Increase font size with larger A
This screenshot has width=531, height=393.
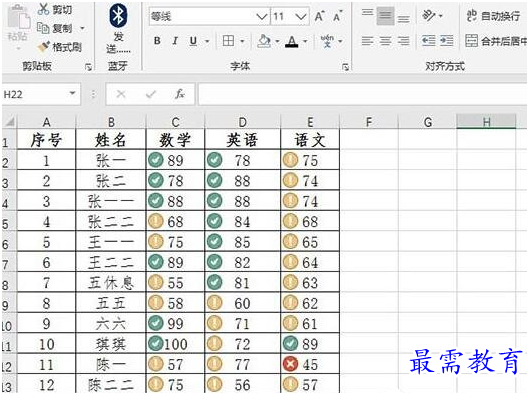tap(320, 16)
